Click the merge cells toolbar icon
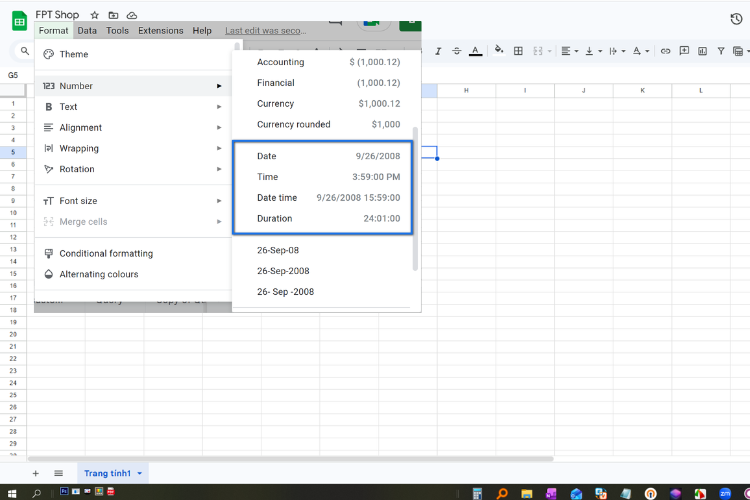750x500 pixels. [538, 51]
